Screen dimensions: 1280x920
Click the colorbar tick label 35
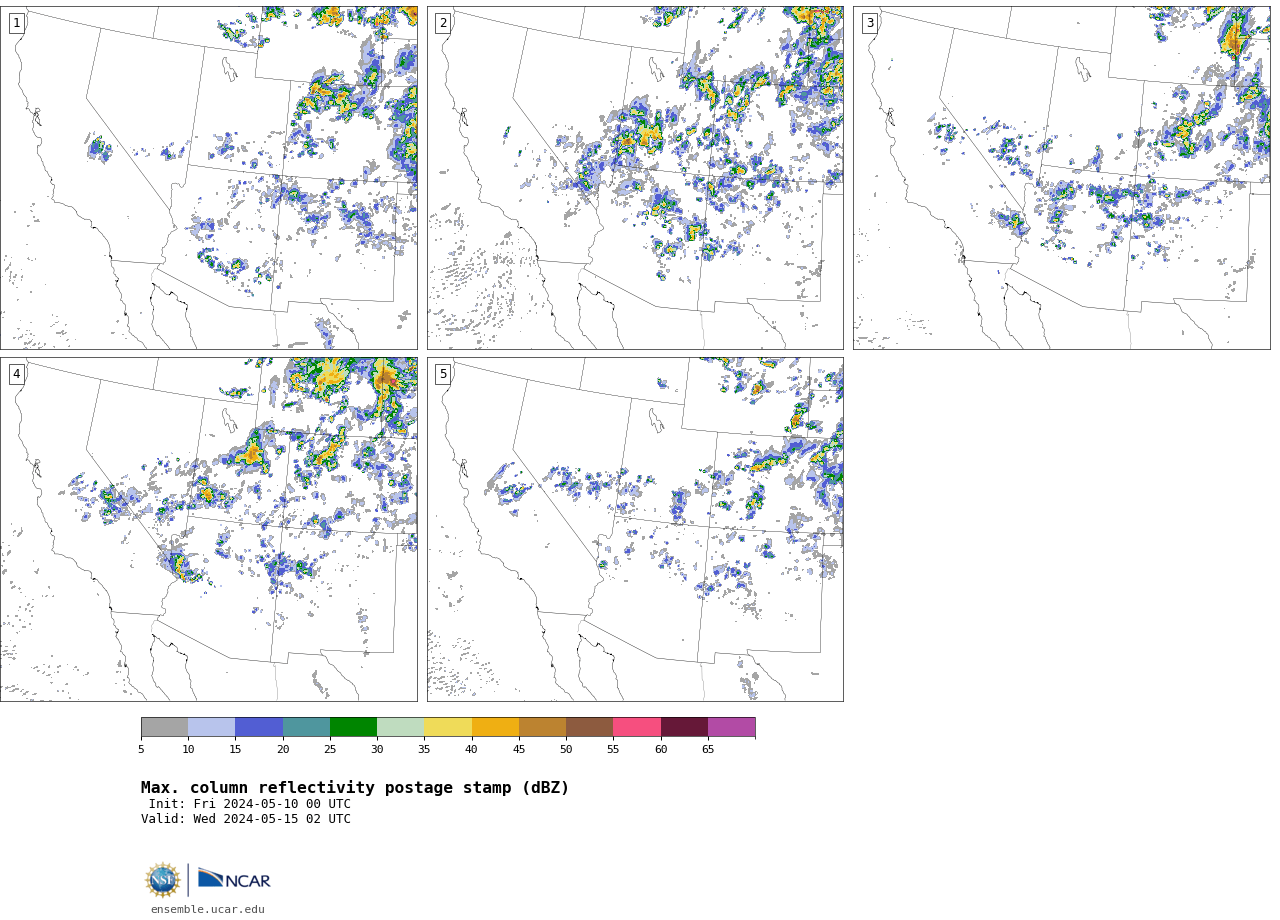pyautogui.click(x=424, y=750)
